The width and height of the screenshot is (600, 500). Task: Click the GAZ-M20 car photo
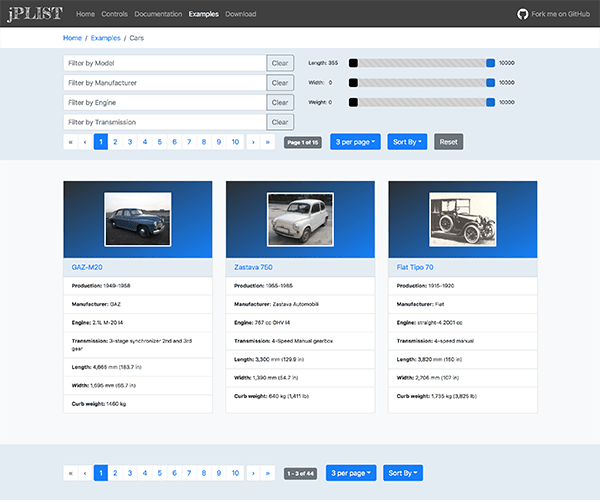(138, 219)
